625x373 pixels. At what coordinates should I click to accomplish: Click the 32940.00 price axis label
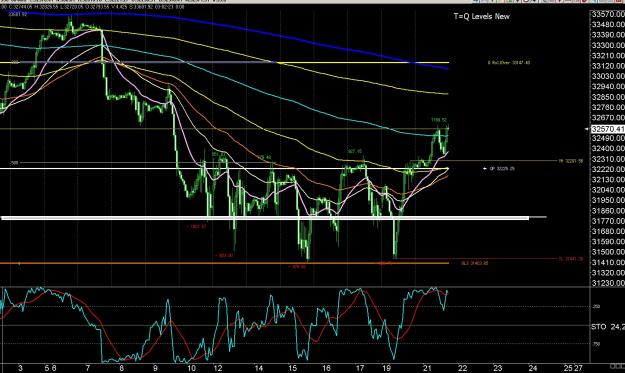(608, 86)
